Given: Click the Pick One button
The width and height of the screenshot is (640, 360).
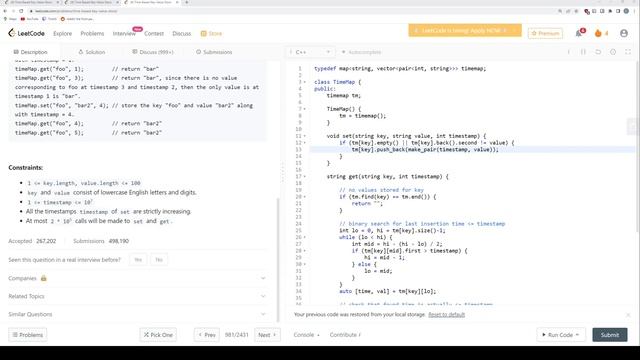Looking at the screenshot, I should click(x=158, y=335).
